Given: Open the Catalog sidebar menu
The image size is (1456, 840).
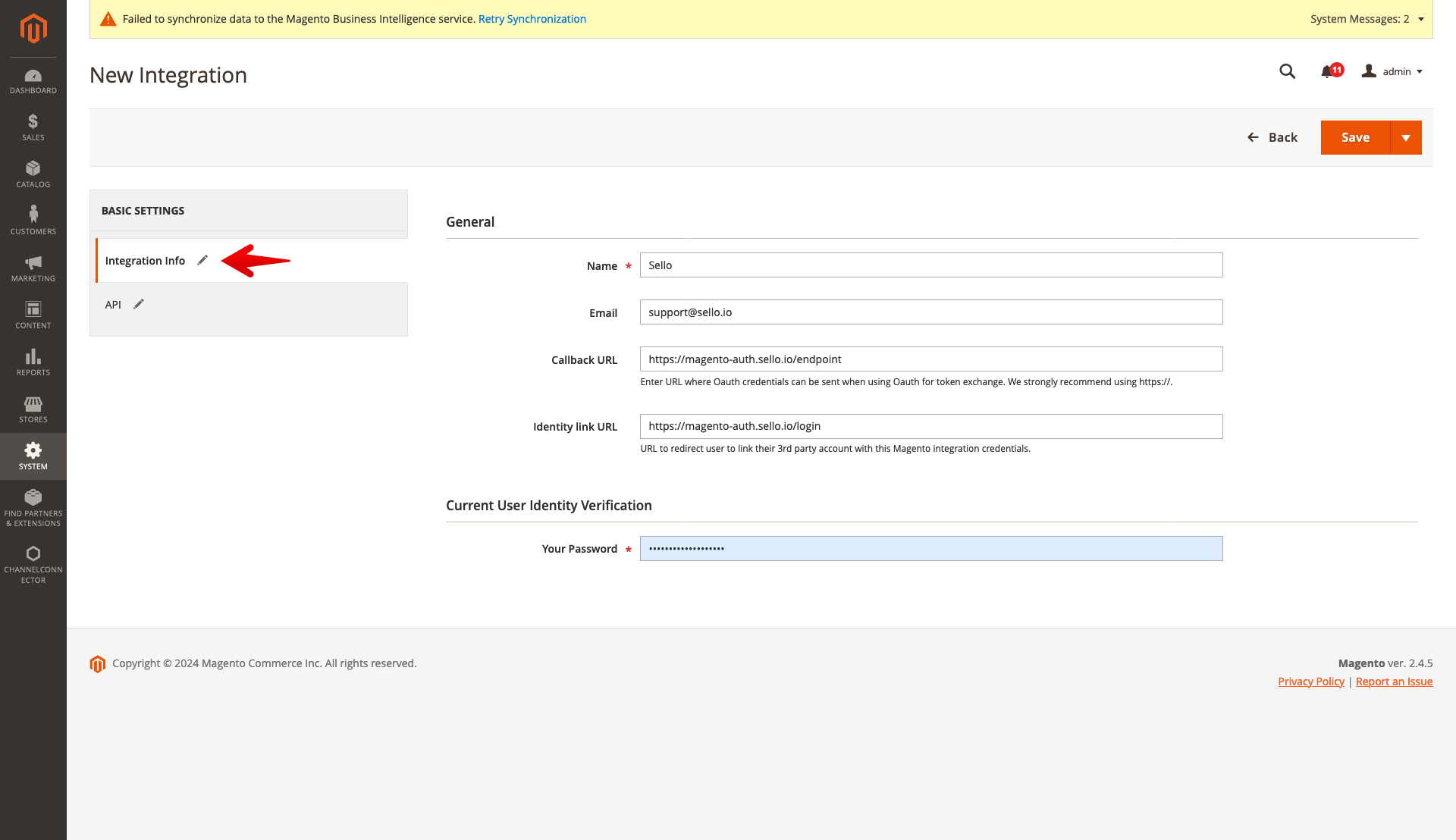Looking at the screenshot, I should point(33,174).
